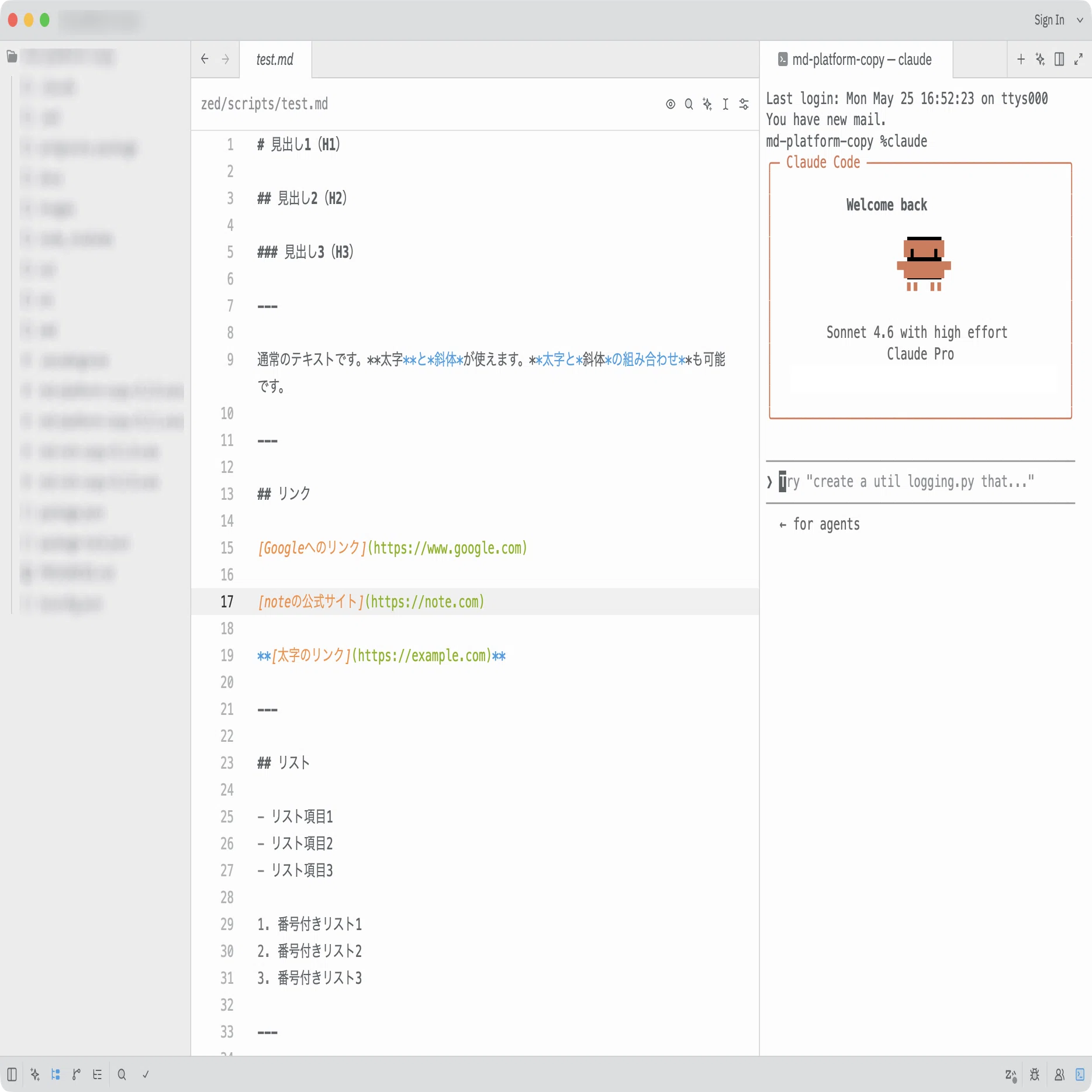Image resolution: width=1092 pixels, height=1092 pixels.
Task: Open a new terminal with the plus icon
Action: tap(1021, 59)
